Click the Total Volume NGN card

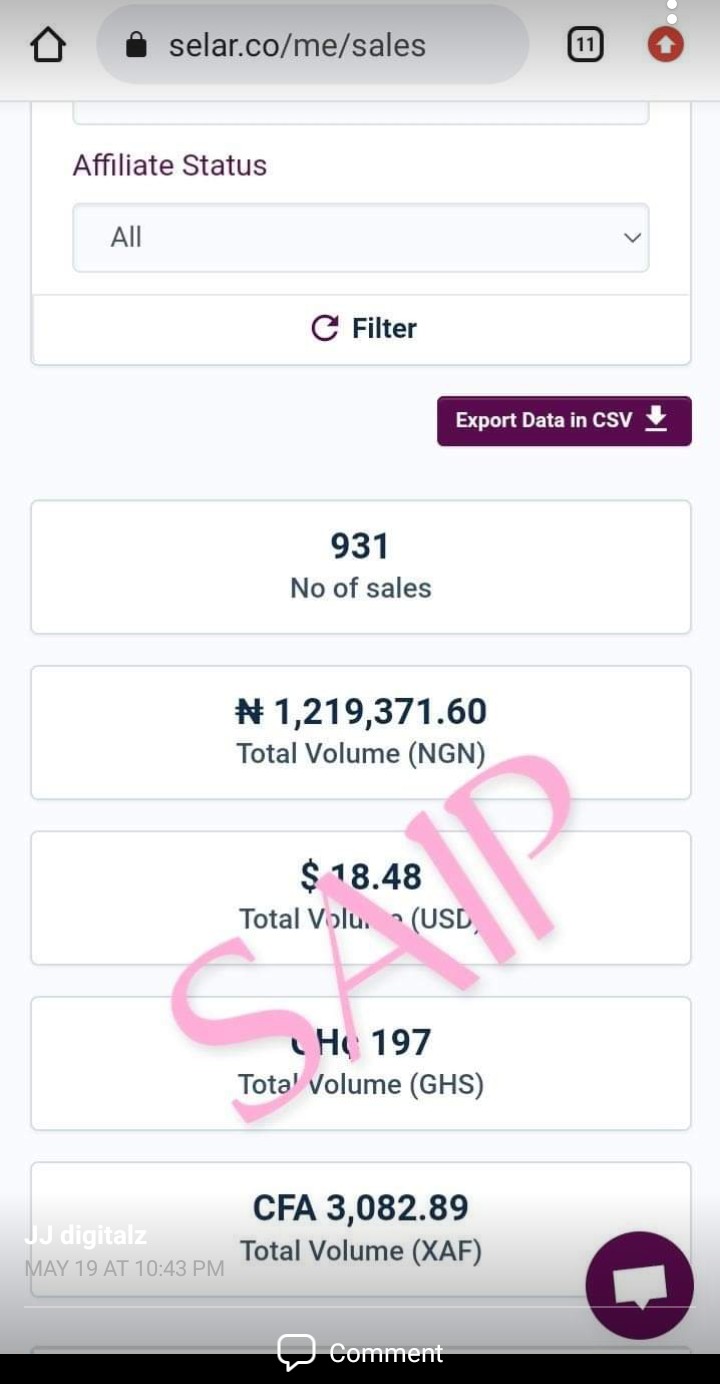coord(360,731)
